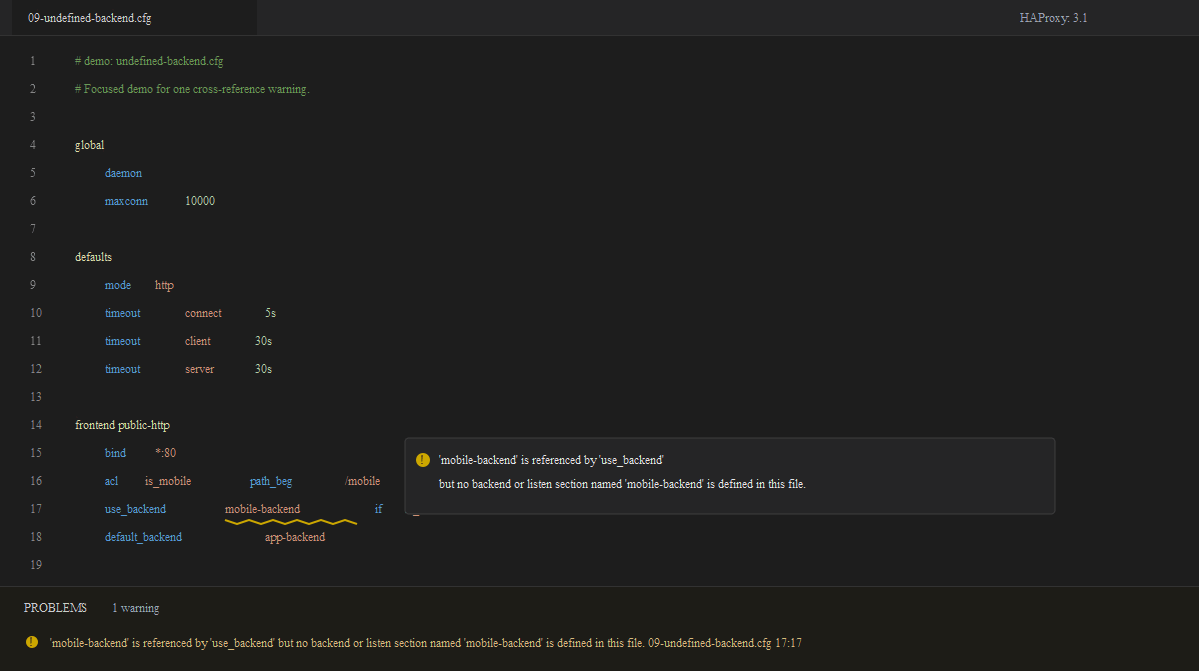Image resolution: width=1199 pixels, height=671 pixels.
Task: Open the mobile-backend warning entry in Problems
Action: tap(425, 643)
